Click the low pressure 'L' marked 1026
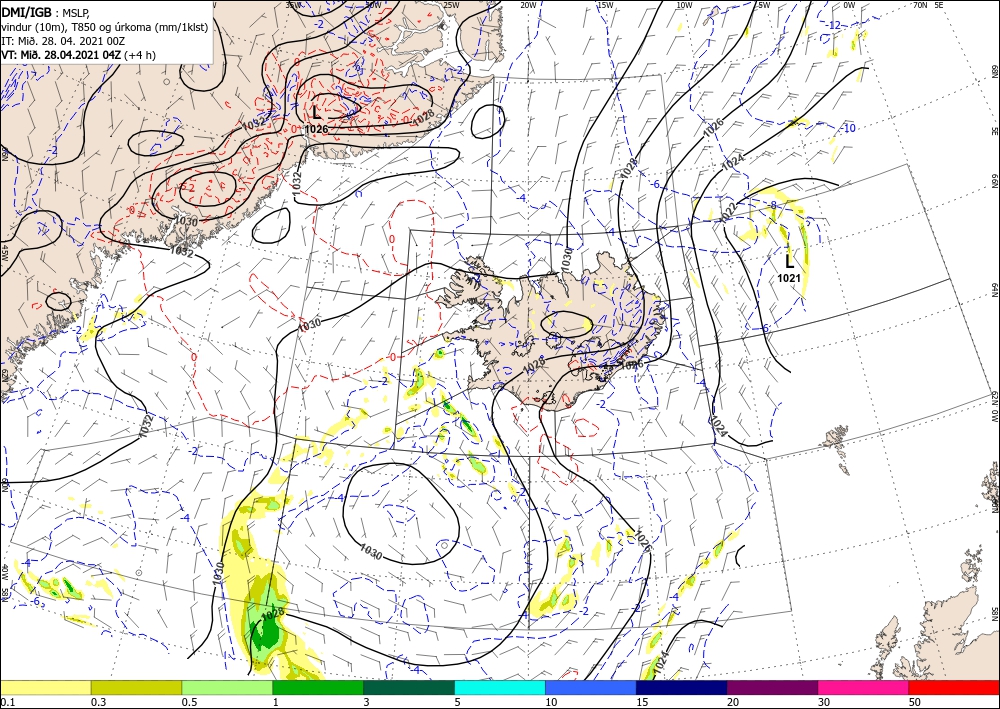 (x=316, y=113)
